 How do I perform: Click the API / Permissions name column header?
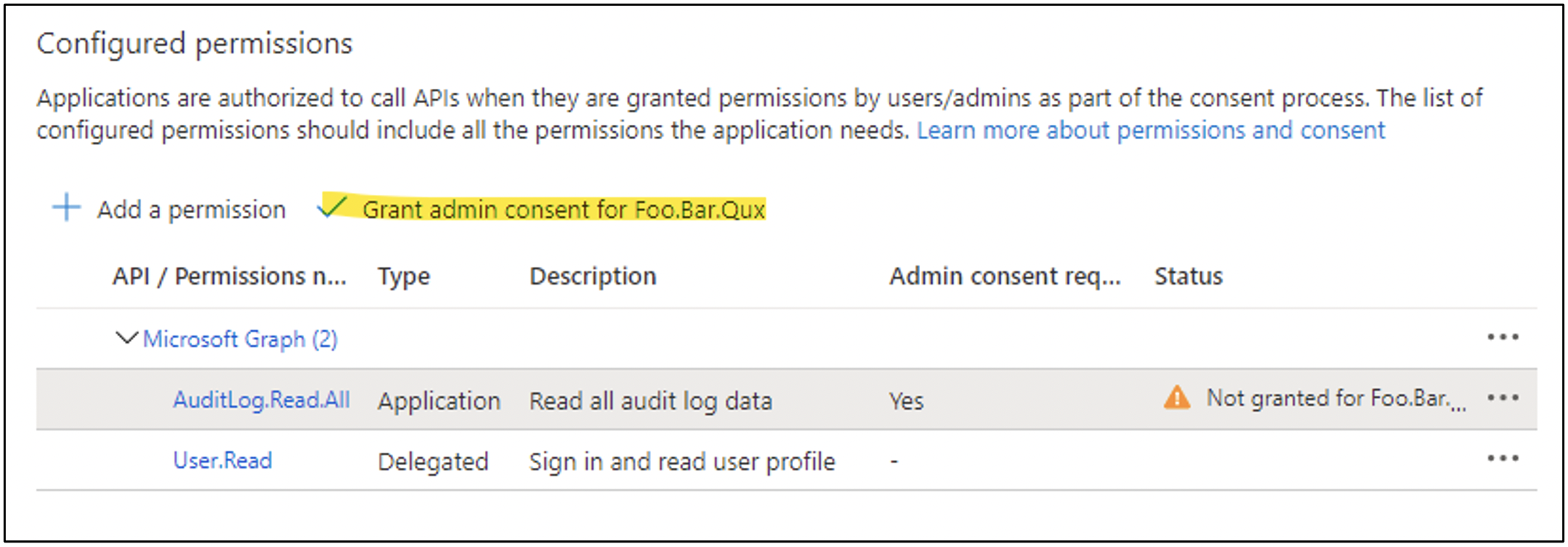pyautogui.click(x=229, y=276)
